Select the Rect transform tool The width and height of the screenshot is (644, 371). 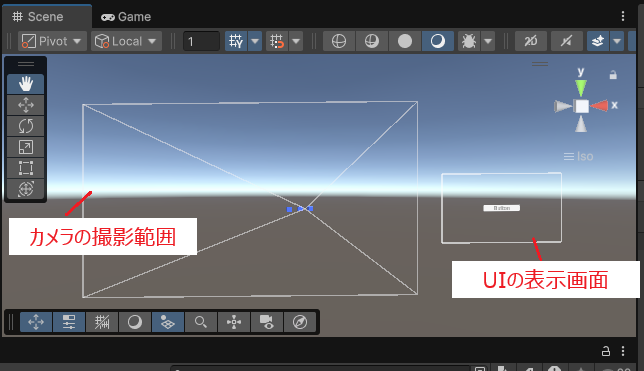(x=25, y=168)
